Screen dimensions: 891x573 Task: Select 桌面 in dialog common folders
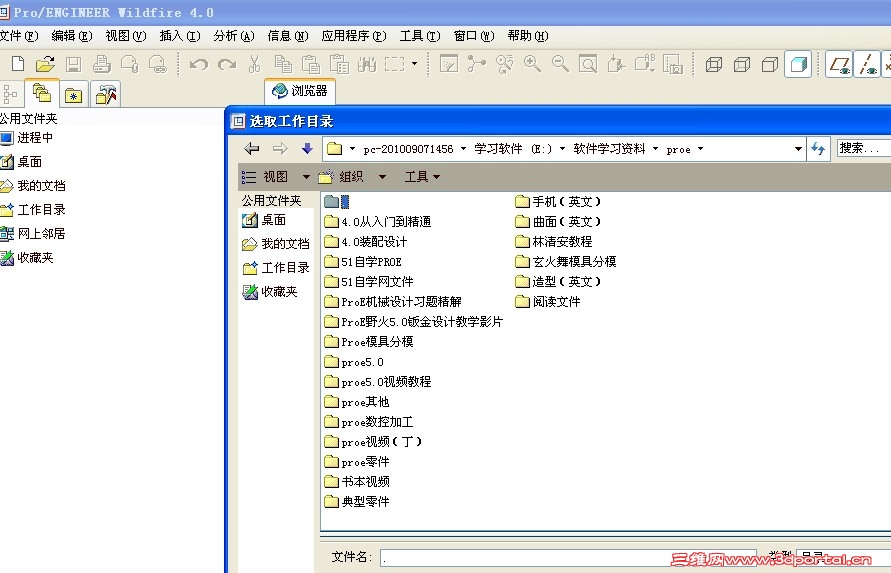(264, 220)
